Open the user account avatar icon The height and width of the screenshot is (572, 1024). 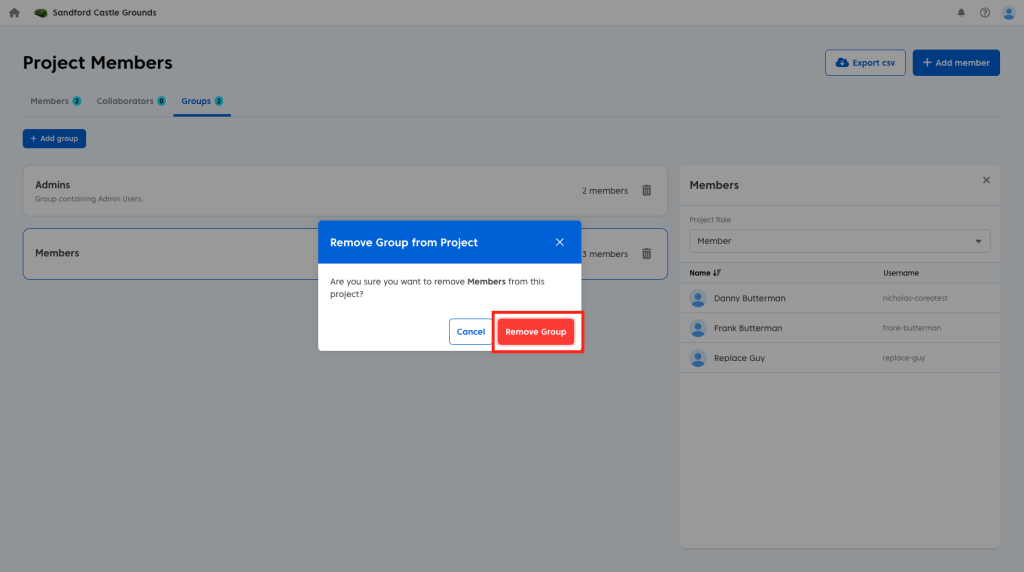1008,13
